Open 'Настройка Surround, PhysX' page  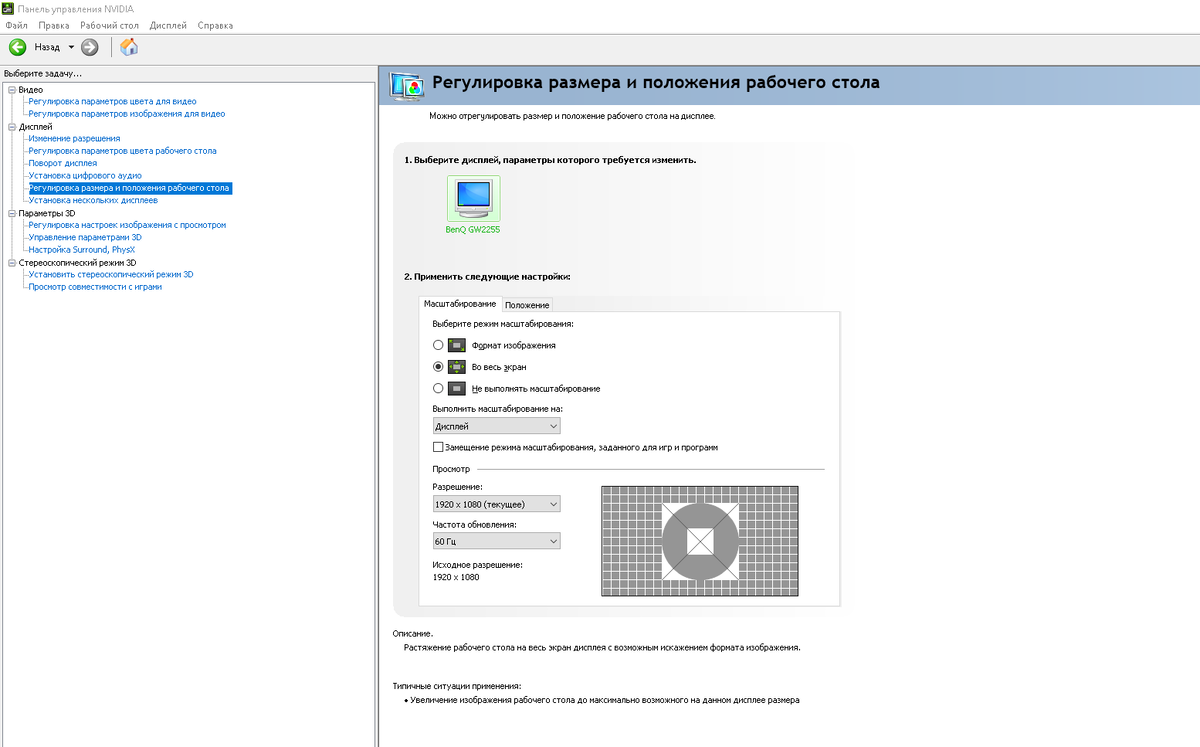pyautogui.click(x=81, y=249)
